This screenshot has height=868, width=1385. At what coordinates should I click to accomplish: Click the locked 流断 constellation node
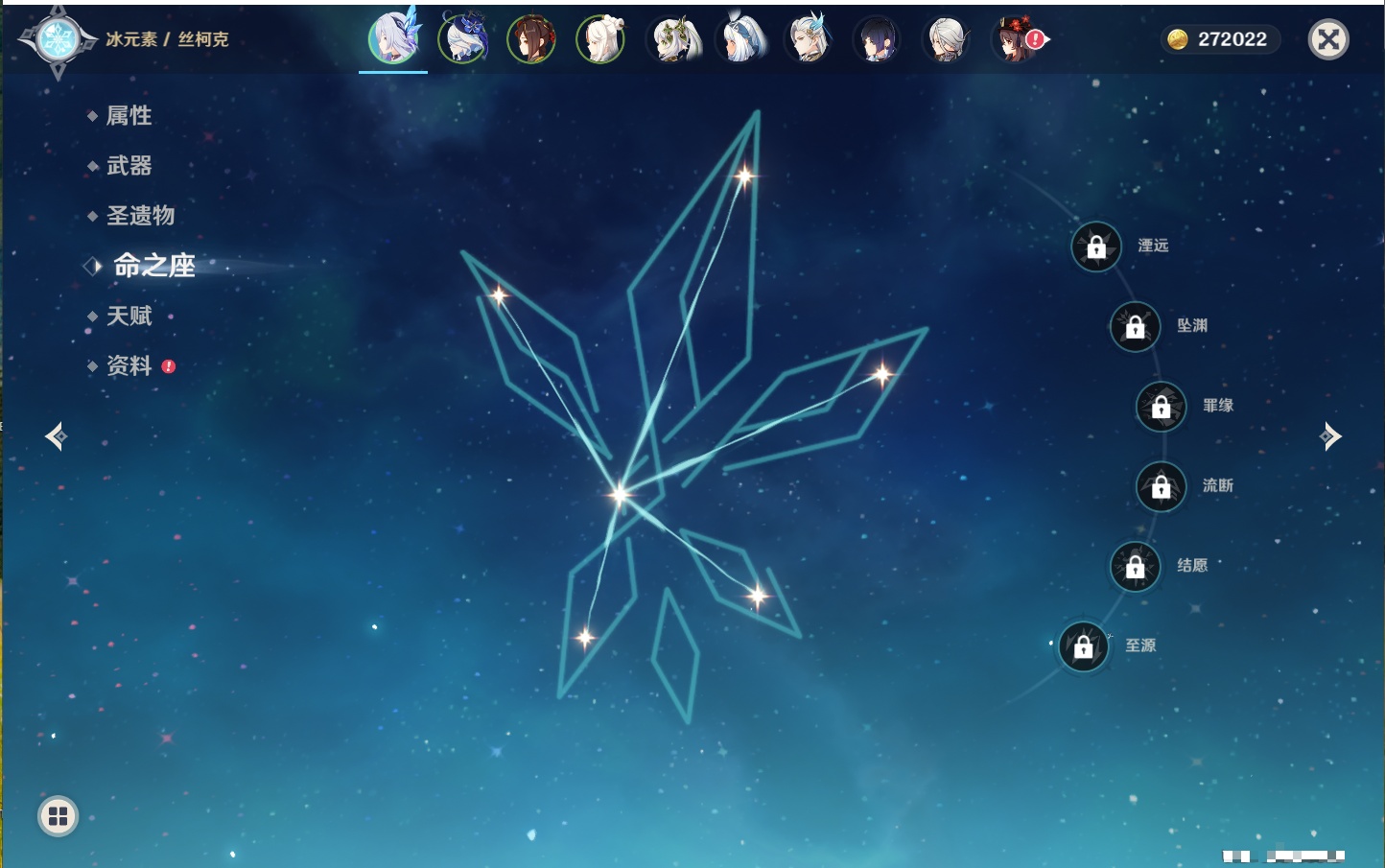coord(1162,486)
